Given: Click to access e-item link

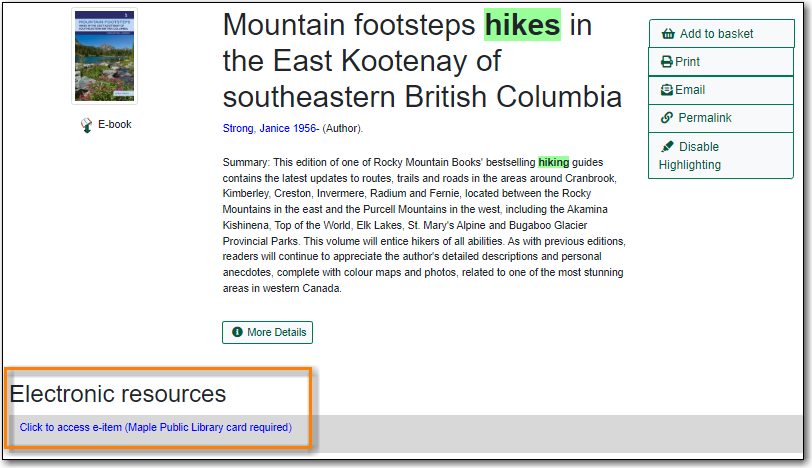Looking at the screenshot, I should 156,428.
